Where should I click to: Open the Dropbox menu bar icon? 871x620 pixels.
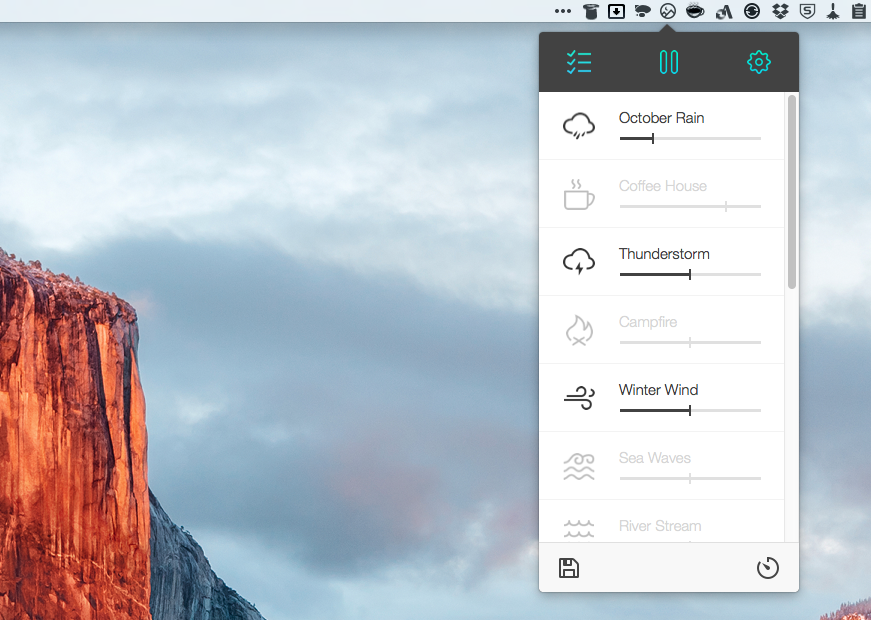(x=780, y=11)
